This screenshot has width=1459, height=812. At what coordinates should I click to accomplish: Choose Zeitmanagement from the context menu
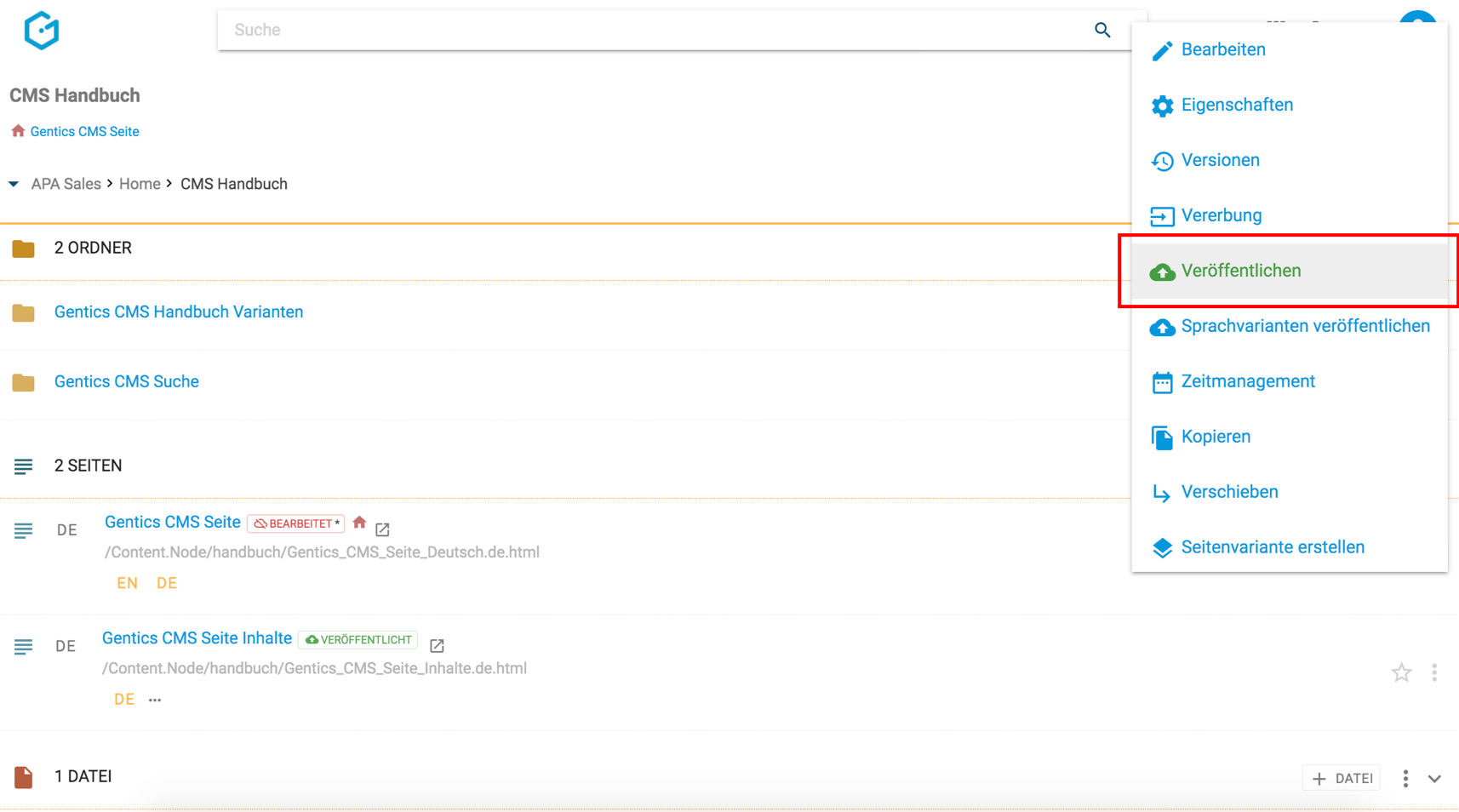pyautogui.click(x=1290, y=381)
